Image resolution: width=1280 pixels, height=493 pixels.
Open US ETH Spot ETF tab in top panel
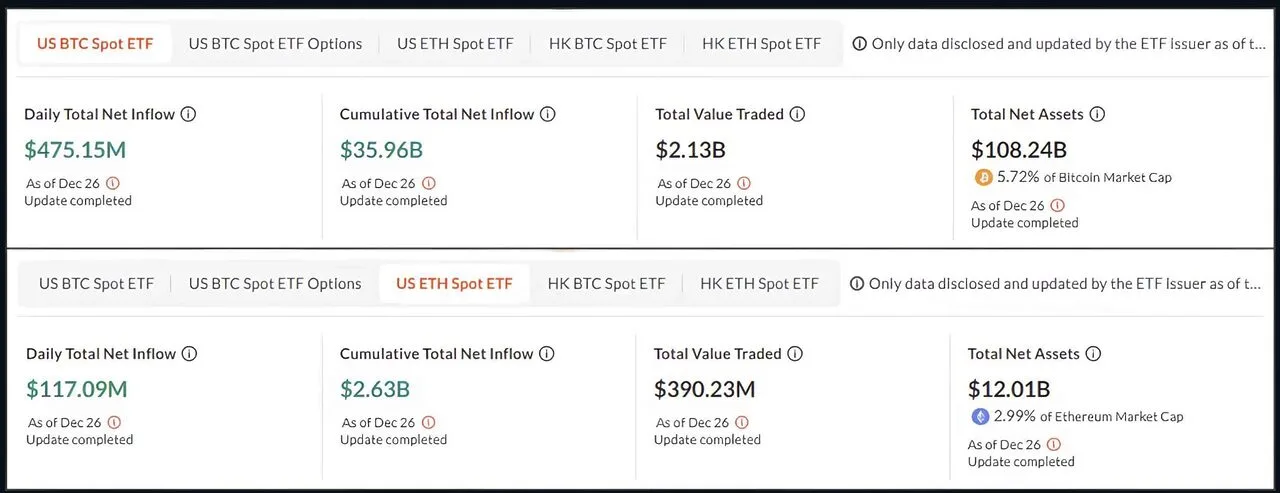(455, 44)
